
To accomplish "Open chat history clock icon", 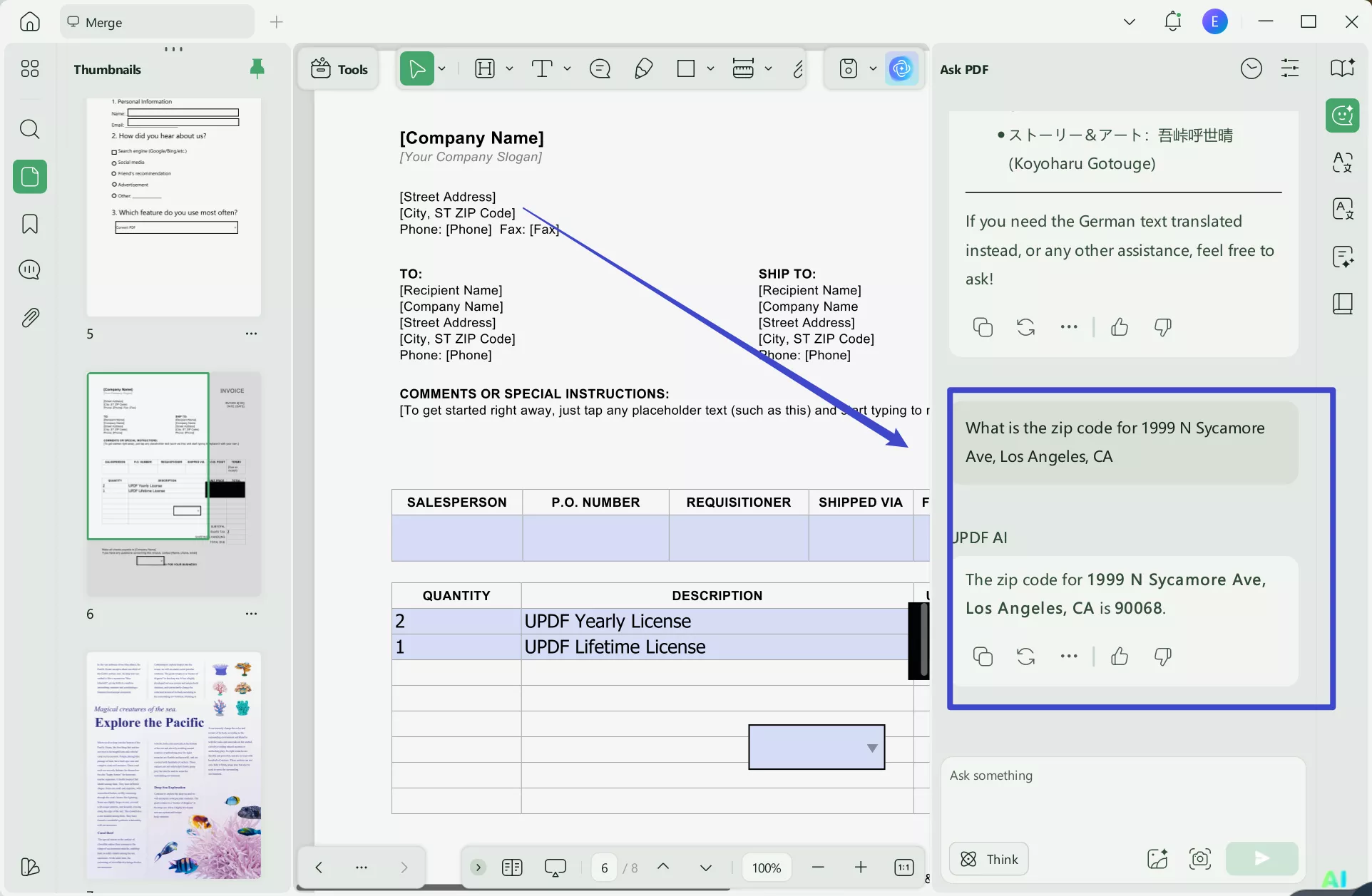I will [x=1251, y=69].
